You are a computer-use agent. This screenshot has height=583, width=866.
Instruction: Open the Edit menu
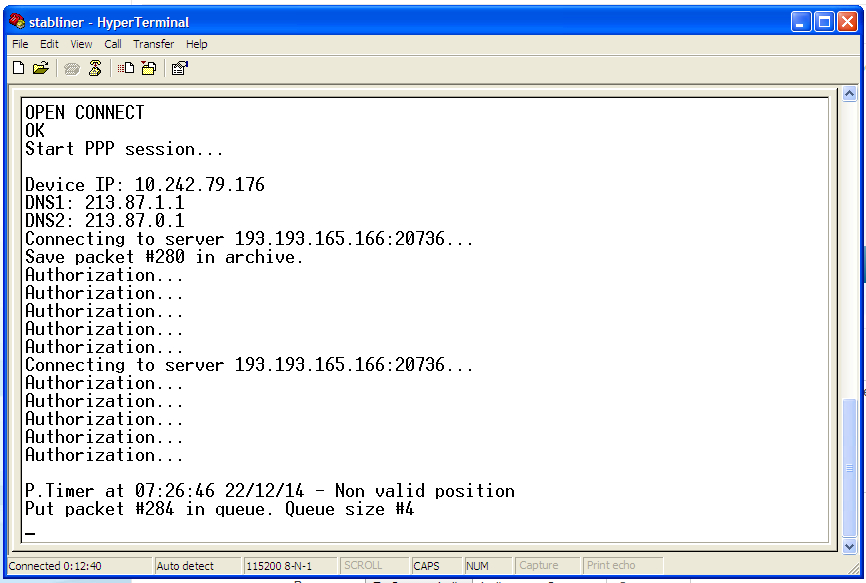coord(49,44)
